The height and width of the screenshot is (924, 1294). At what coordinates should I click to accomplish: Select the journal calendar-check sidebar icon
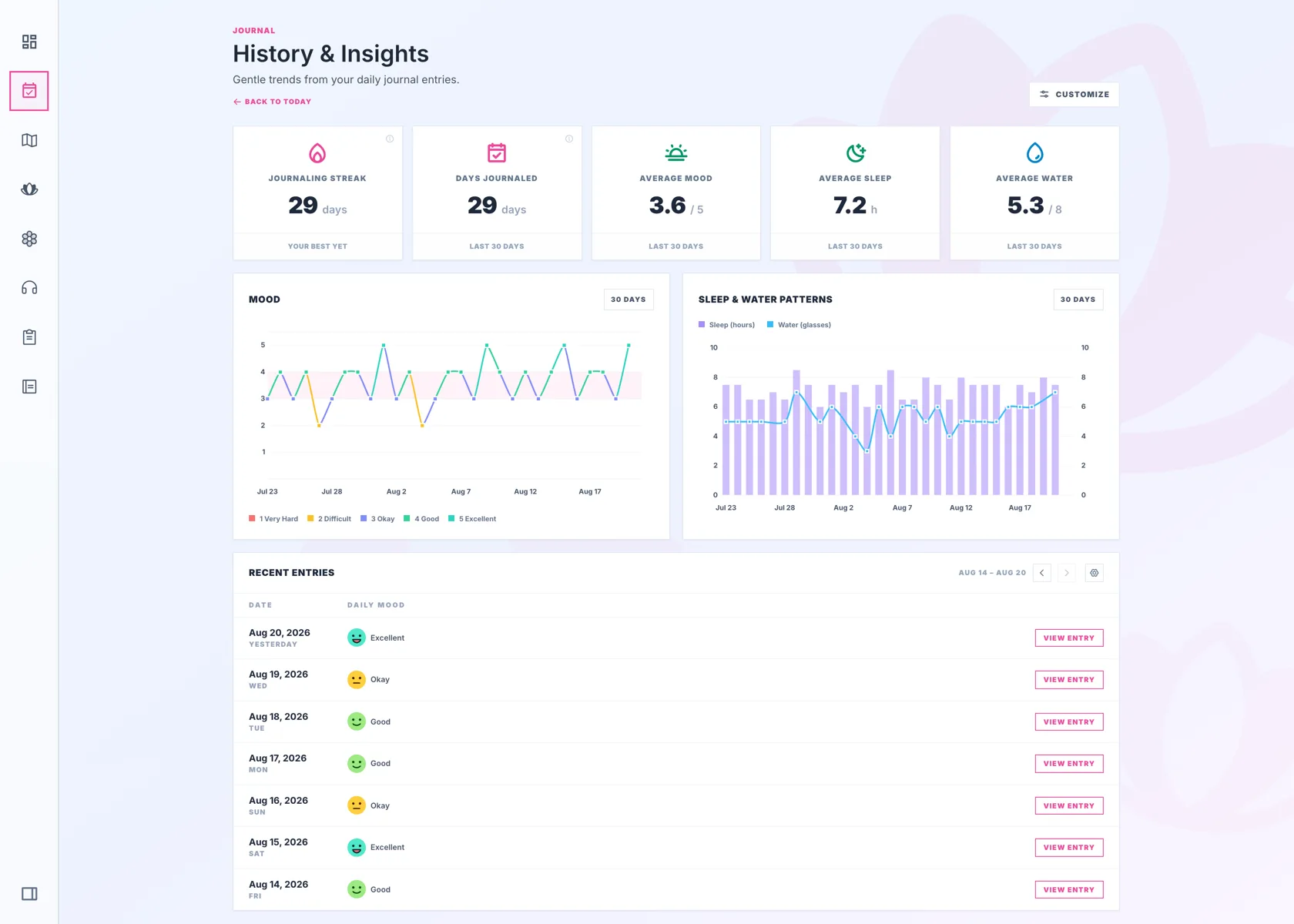tap(29, 91)
